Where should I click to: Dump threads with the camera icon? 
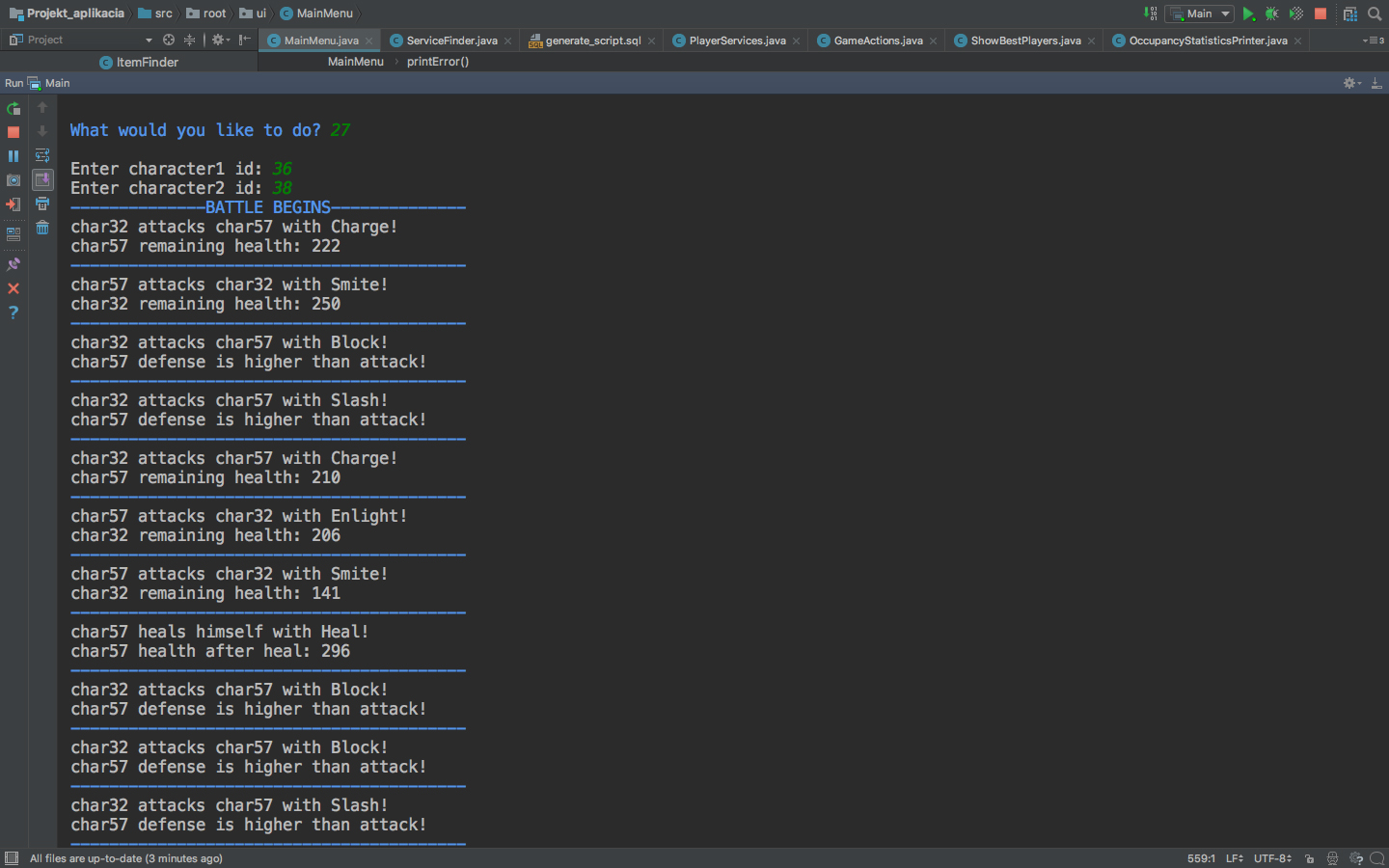click(x=14, y=180)
